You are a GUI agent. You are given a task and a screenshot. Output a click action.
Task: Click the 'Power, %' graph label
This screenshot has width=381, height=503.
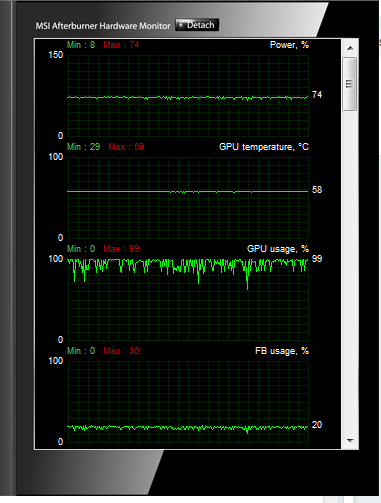coord(289,45)
